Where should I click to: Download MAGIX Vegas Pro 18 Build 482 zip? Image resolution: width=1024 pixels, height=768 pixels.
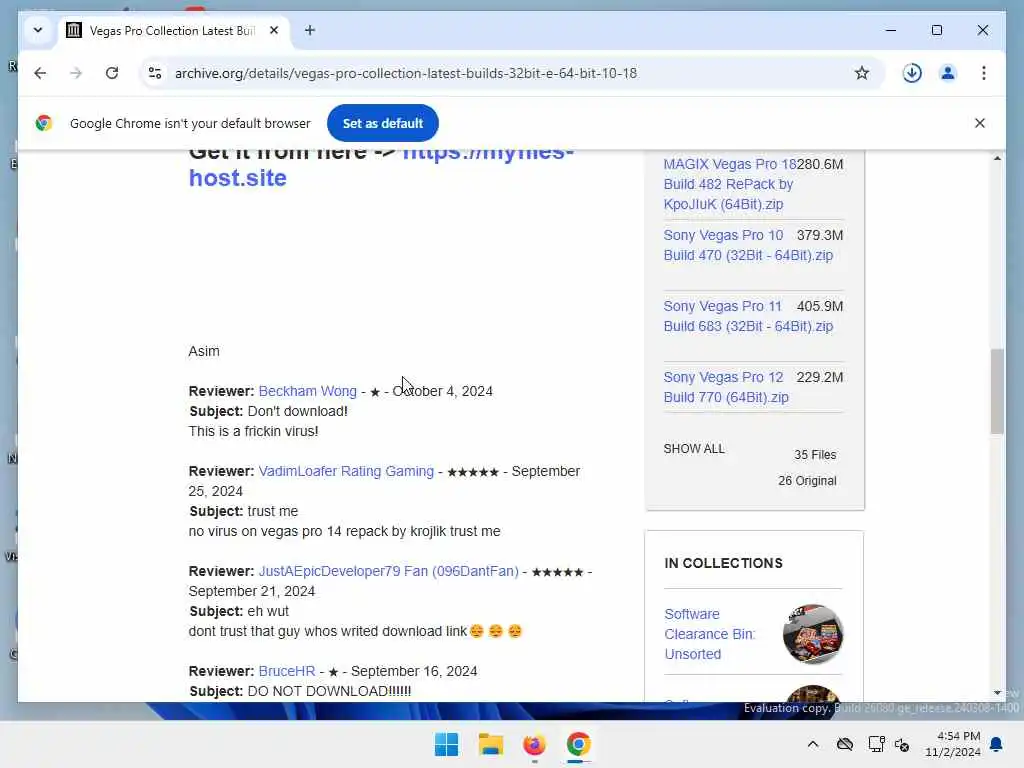pos(729,184)
